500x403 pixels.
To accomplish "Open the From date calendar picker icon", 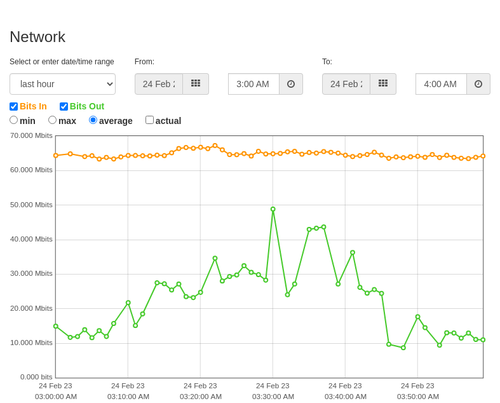I will point(195,84).
